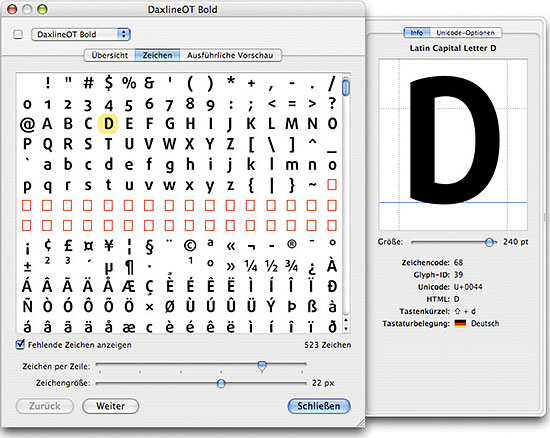Click the Glyph-ID value 39
This screenshot has height=438, width=550.
[458, 275]
